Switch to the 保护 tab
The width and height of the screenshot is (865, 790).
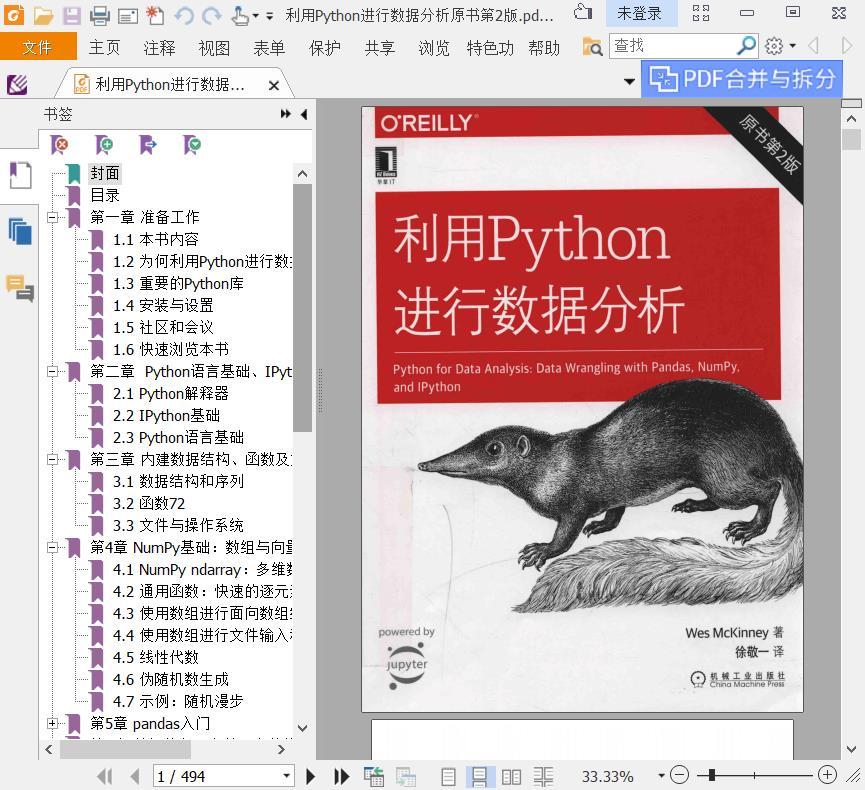pyautogui.click(x=324, y=48)
